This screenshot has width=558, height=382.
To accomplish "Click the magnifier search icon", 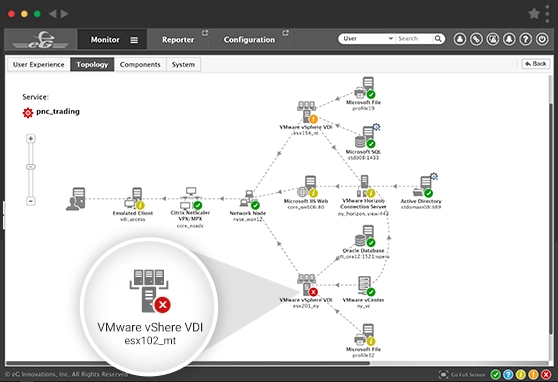I will click(x=438, y=38).
